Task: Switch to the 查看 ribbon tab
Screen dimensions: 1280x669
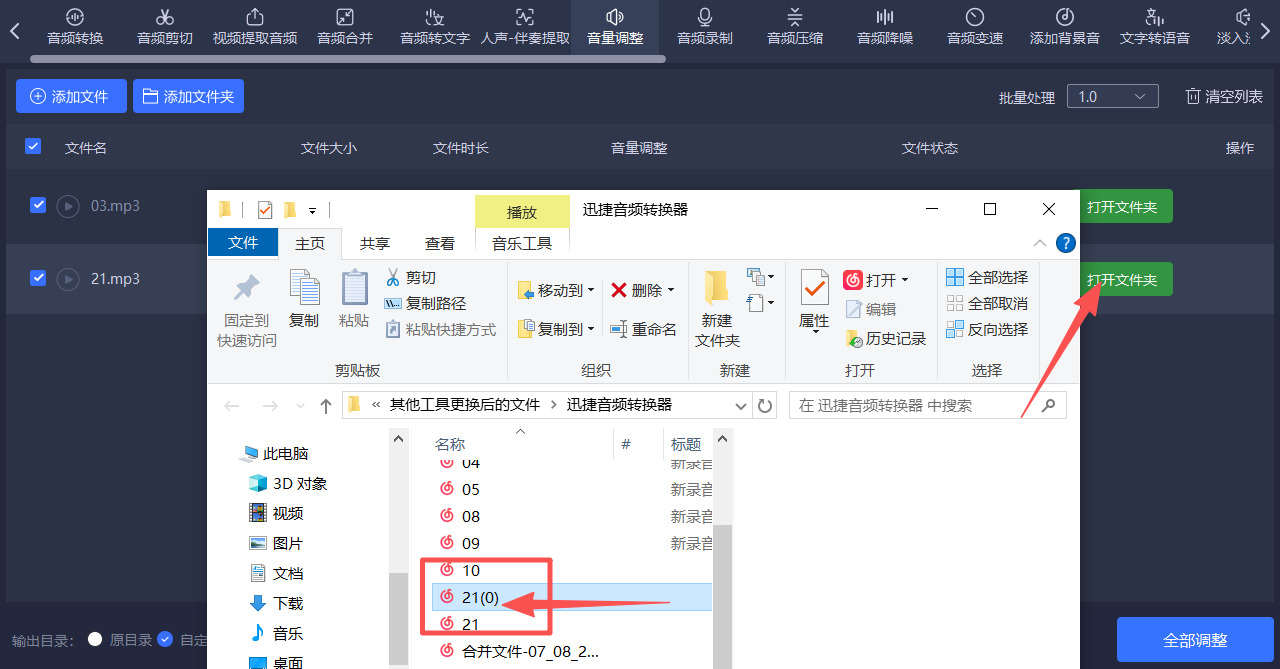Action: tap(440, 243)
